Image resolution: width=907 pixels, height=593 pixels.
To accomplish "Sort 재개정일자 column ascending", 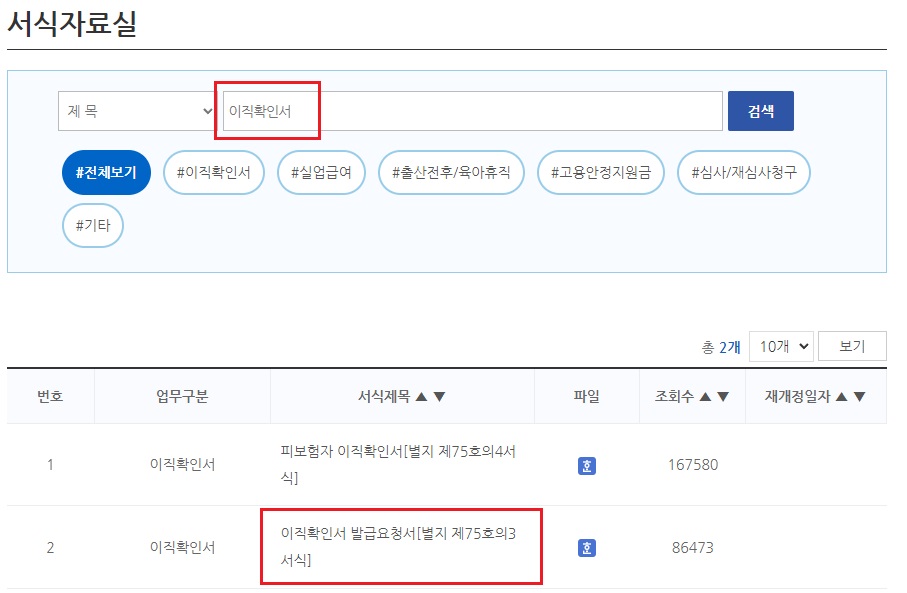I will click(x=841, y=395).
